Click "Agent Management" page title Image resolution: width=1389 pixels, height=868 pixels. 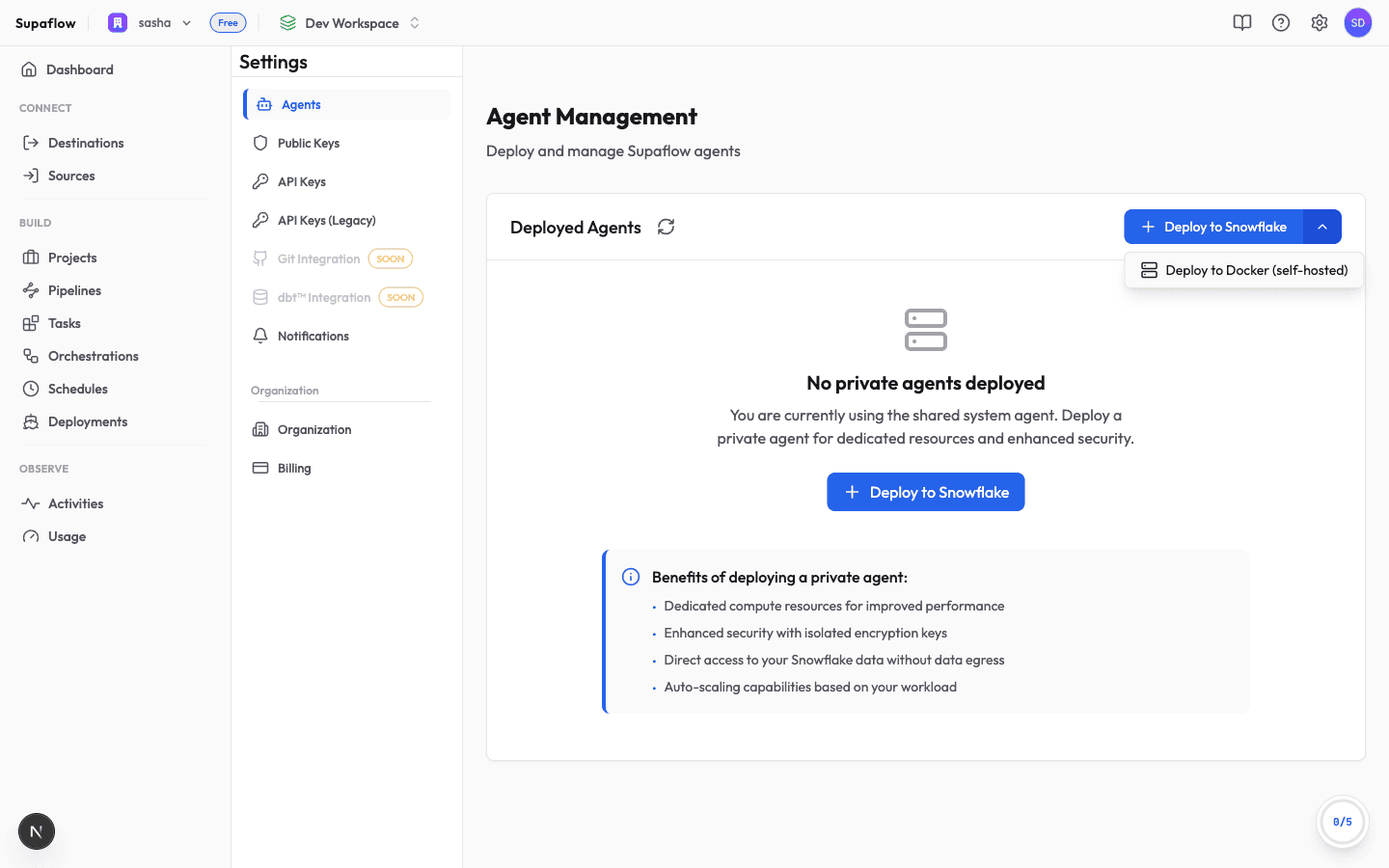coord(591,117)
